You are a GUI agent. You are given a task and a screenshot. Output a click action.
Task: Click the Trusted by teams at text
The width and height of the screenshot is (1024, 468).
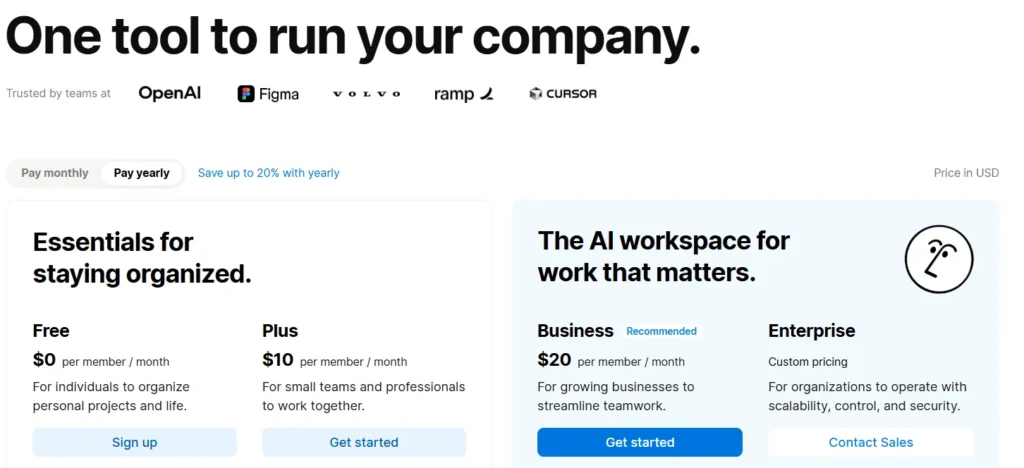click(x=58, y=94)
